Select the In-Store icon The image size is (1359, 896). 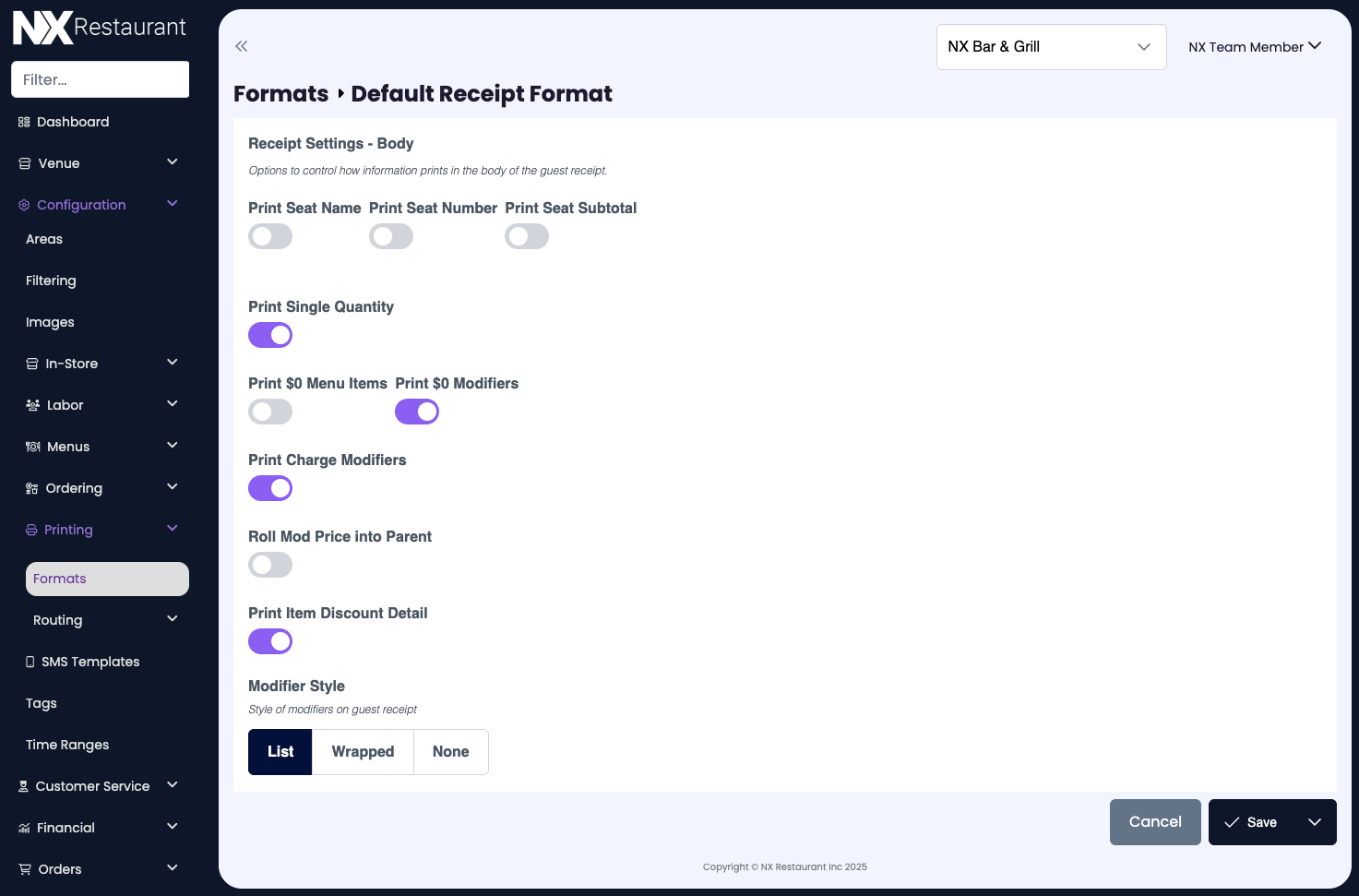(x=32, y=363)
